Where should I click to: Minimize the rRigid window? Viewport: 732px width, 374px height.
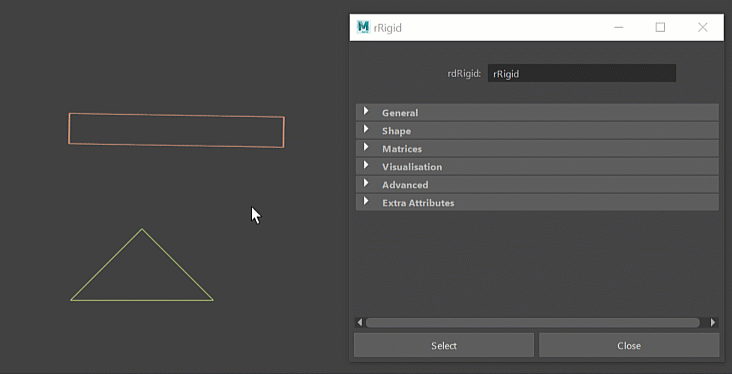pyautogui.click(x=619, y=28)
